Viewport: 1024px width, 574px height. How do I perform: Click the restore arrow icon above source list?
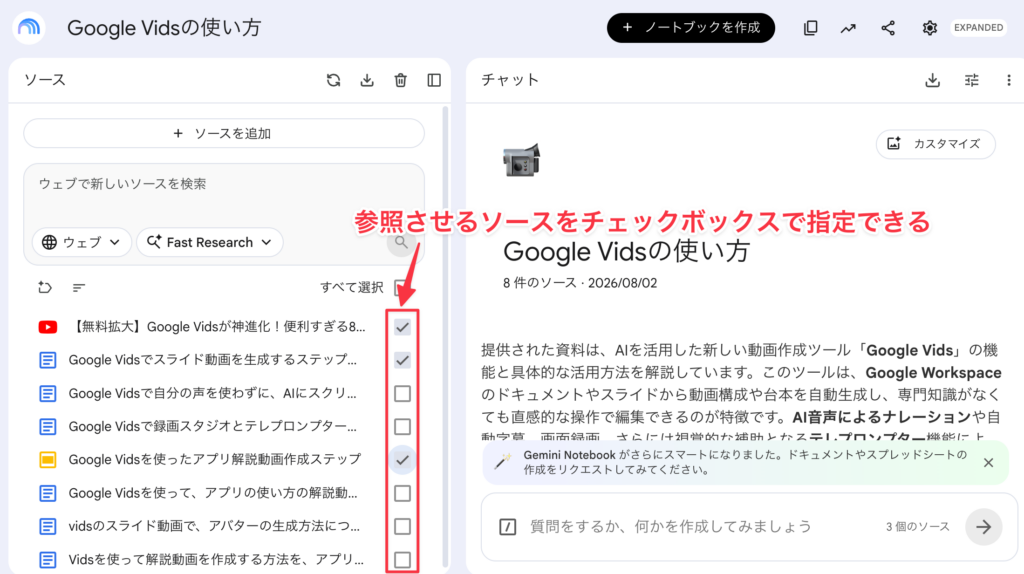45,287
